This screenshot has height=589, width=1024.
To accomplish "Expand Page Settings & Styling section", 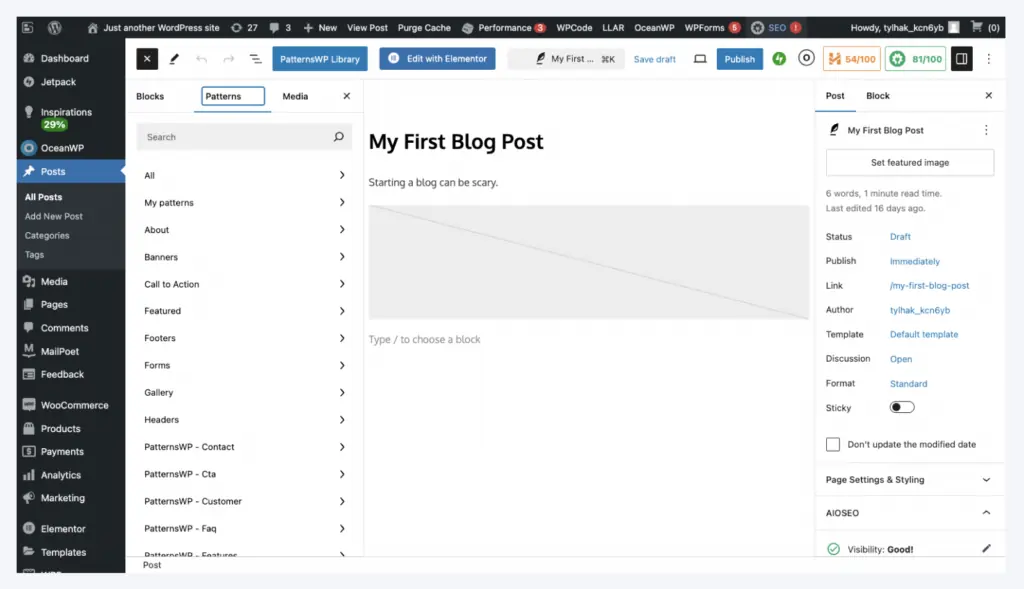I will click(909, 479).
